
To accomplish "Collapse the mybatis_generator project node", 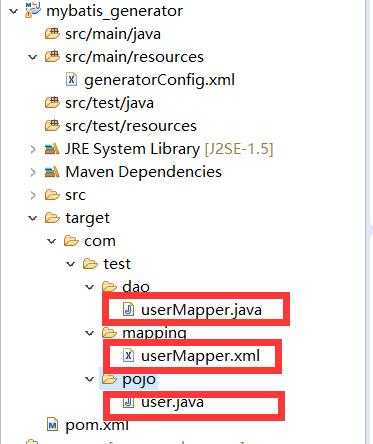I will pyautogui.click(x=14, y=11).
